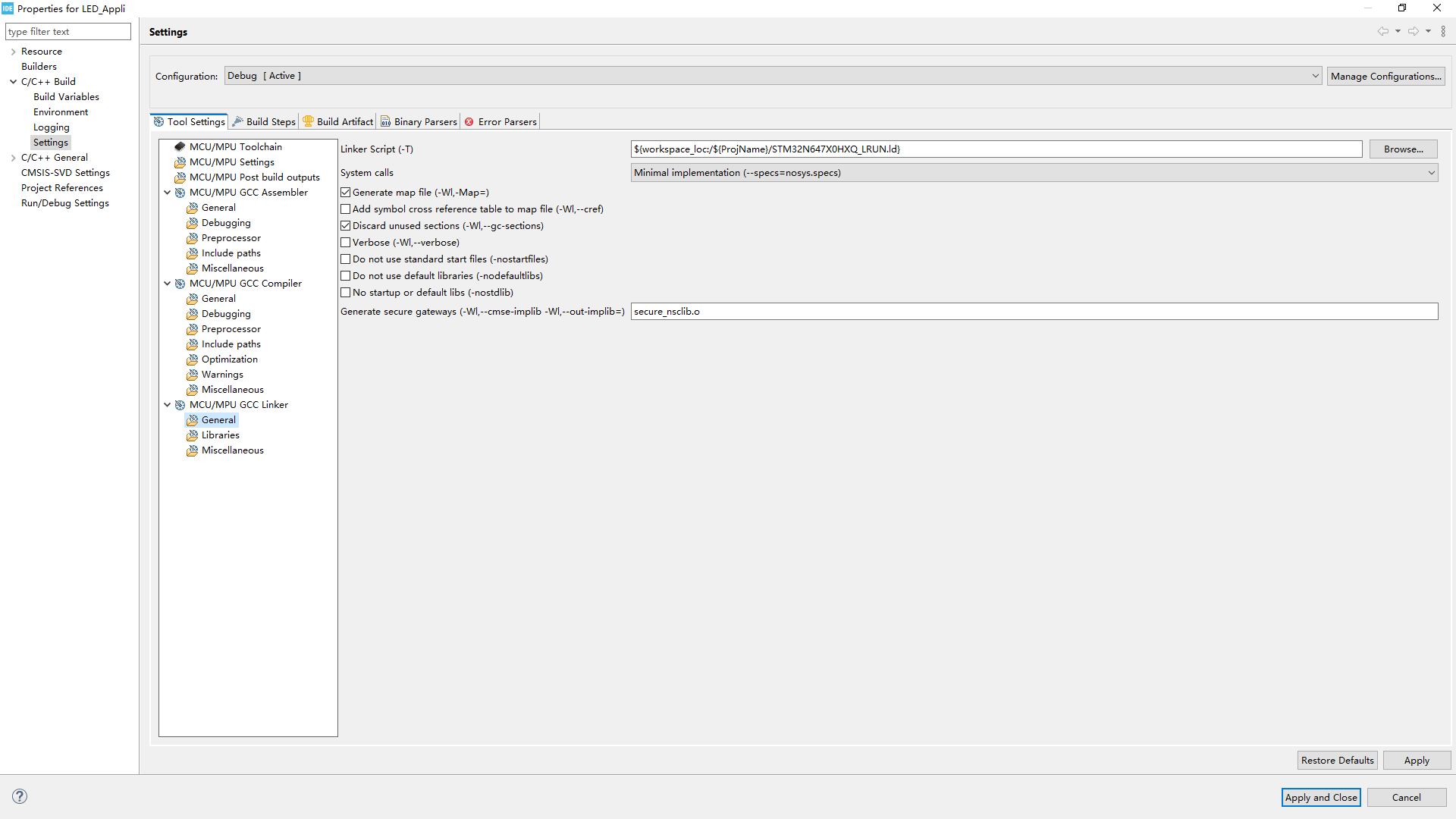This screenshot has width=1456, height=819.
Task: Open back history dropdown arrow
Action: pos(1398,31)
